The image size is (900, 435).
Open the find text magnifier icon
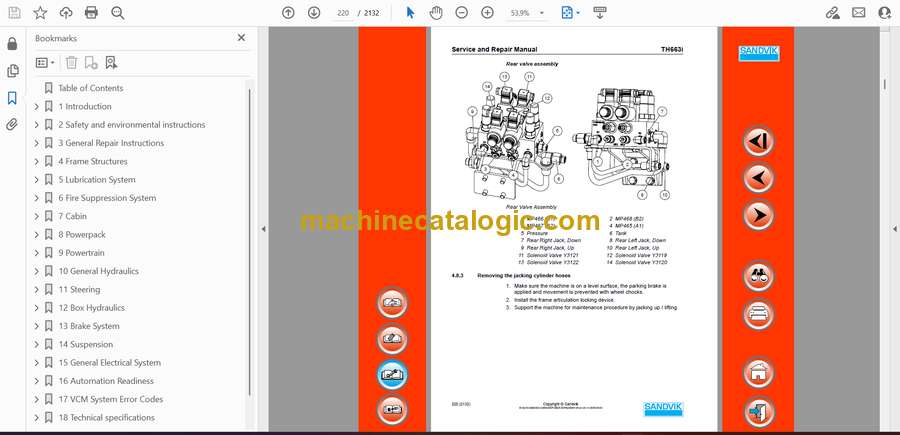coord(118,13)
